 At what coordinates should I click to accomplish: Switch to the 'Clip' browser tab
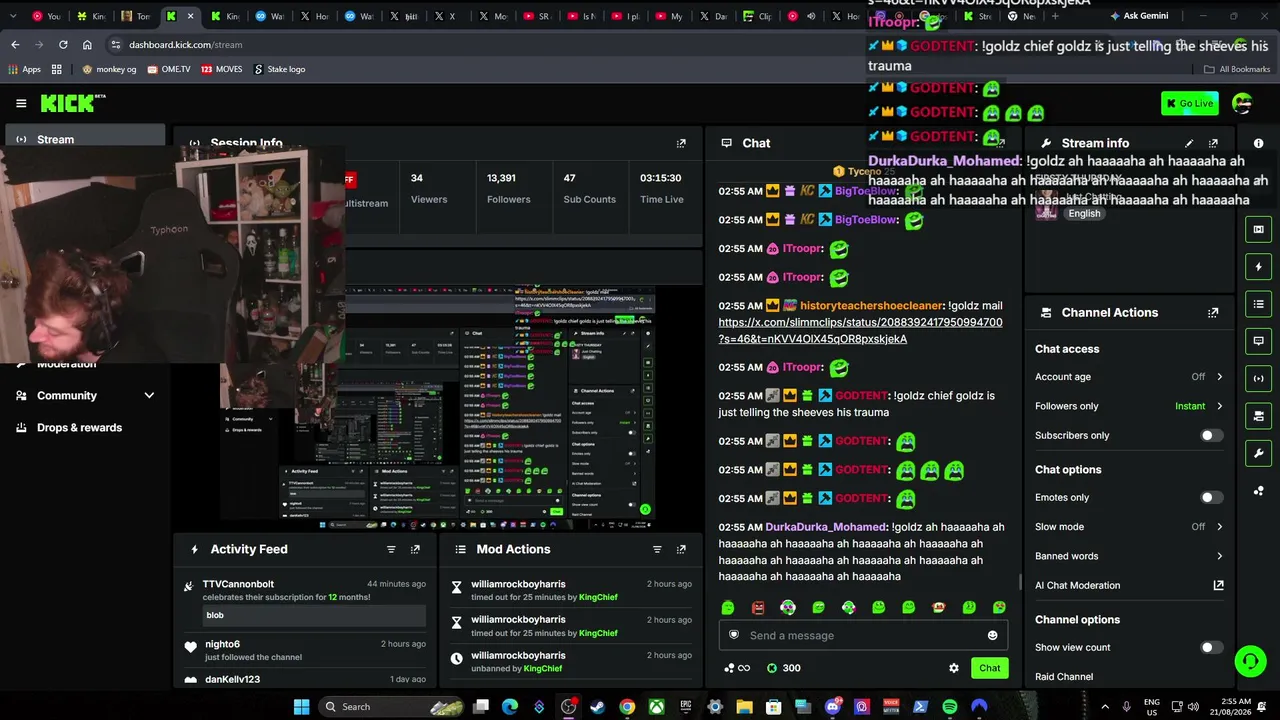[758, 16]
